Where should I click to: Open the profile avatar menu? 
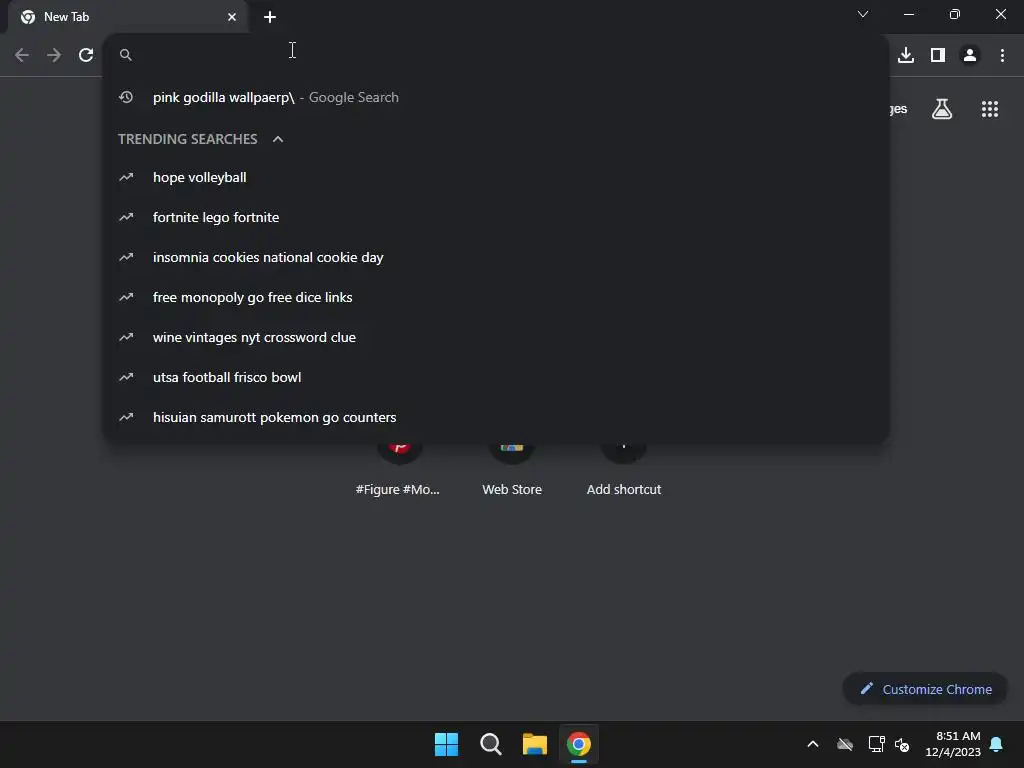pos(970,55)
